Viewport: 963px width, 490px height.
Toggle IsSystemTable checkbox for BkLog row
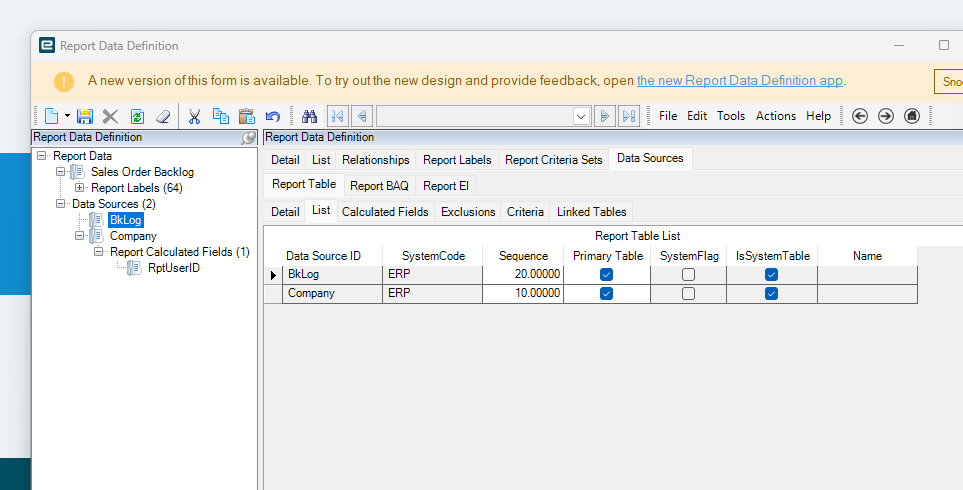click(771, 274)
